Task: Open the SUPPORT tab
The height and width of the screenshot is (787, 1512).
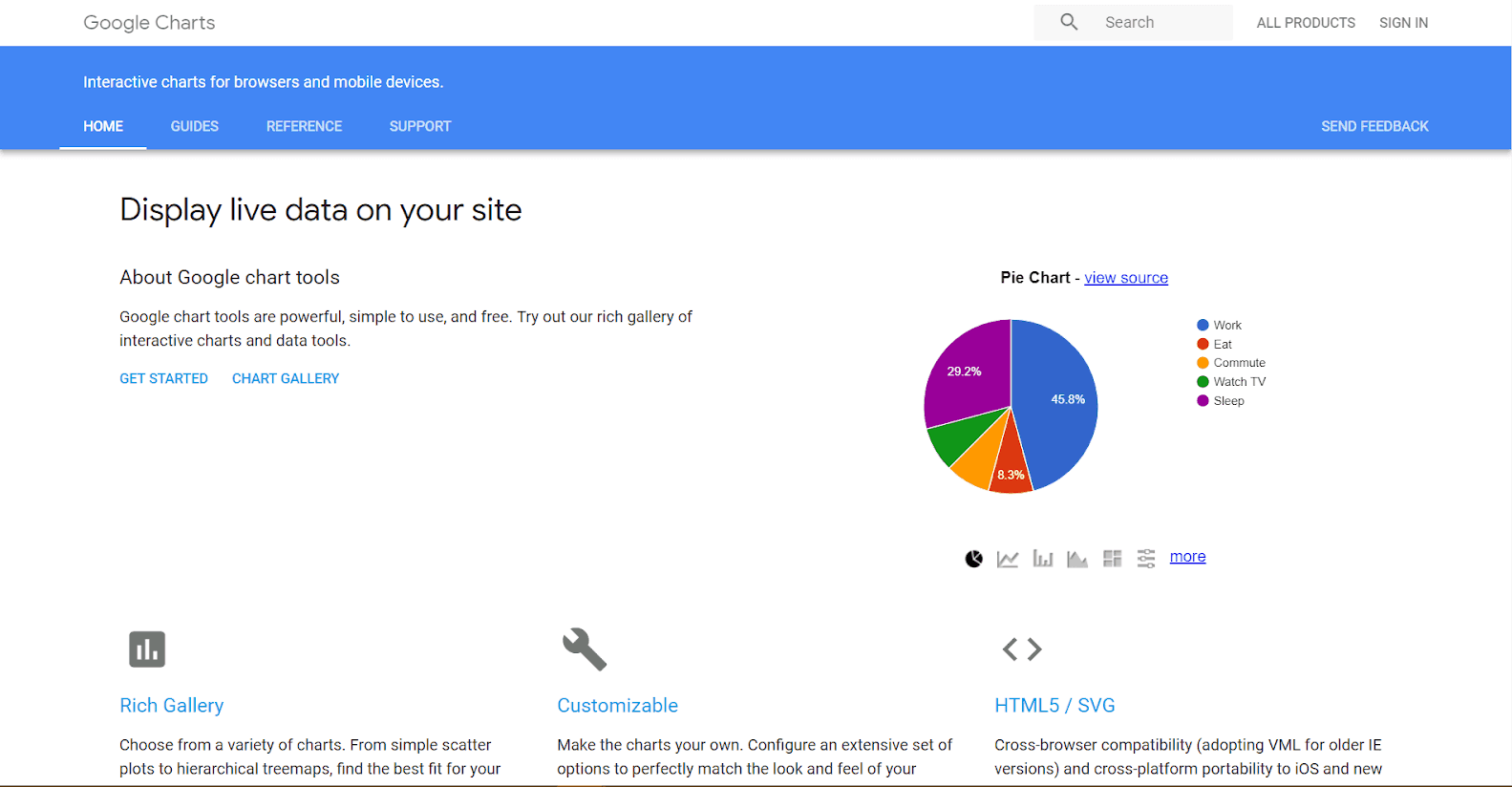Action: click(x=420, y=126)
